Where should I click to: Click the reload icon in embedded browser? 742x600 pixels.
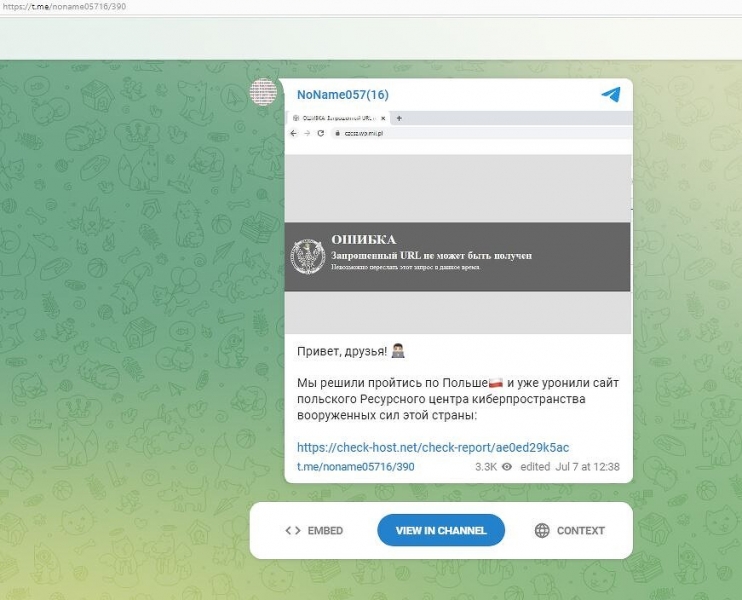click(320, 133)
